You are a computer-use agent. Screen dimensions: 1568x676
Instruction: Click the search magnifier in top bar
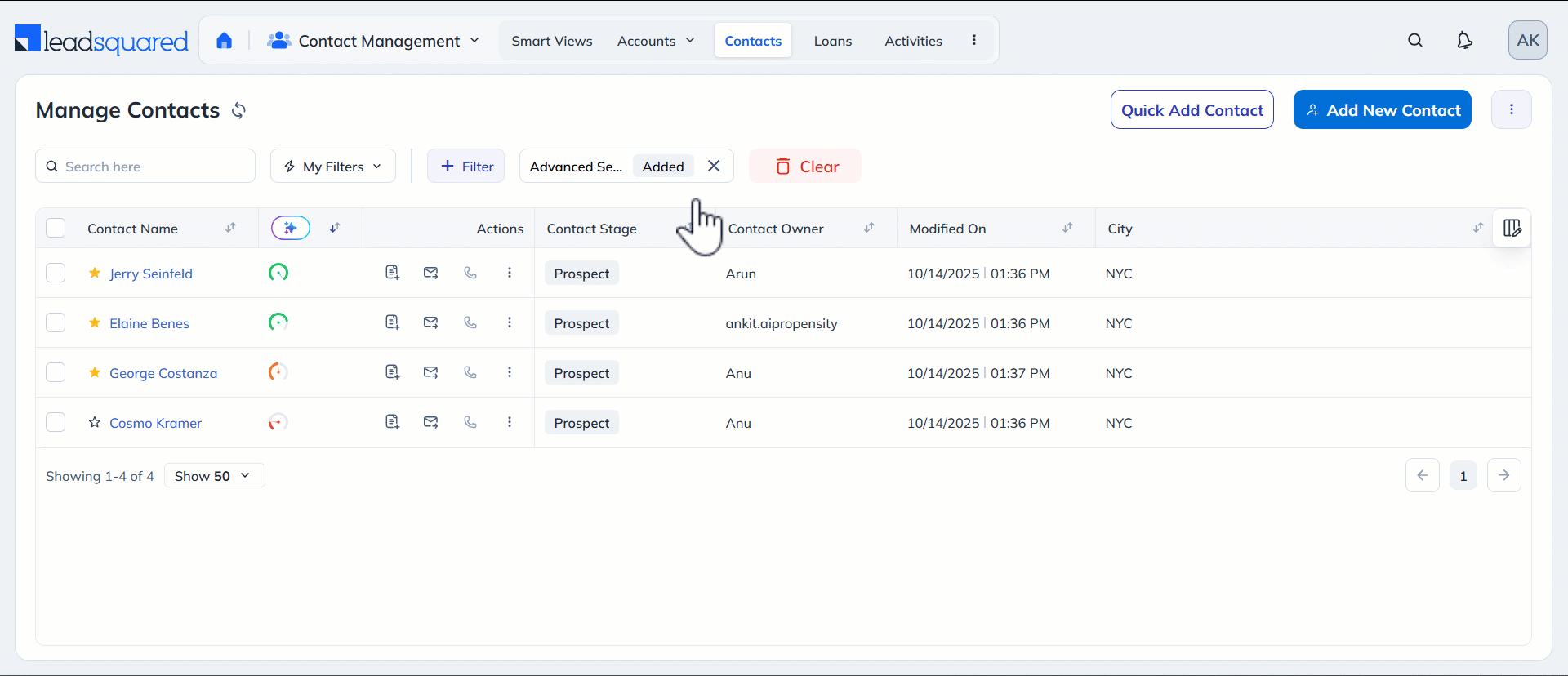(x=1415, y=41)
